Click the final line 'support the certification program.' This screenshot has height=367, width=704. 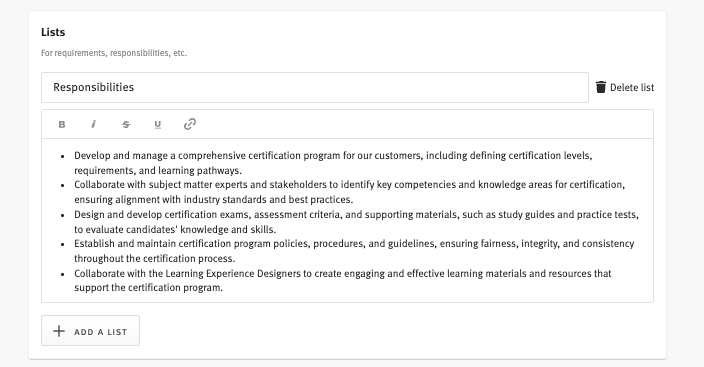tap(149, 287)
